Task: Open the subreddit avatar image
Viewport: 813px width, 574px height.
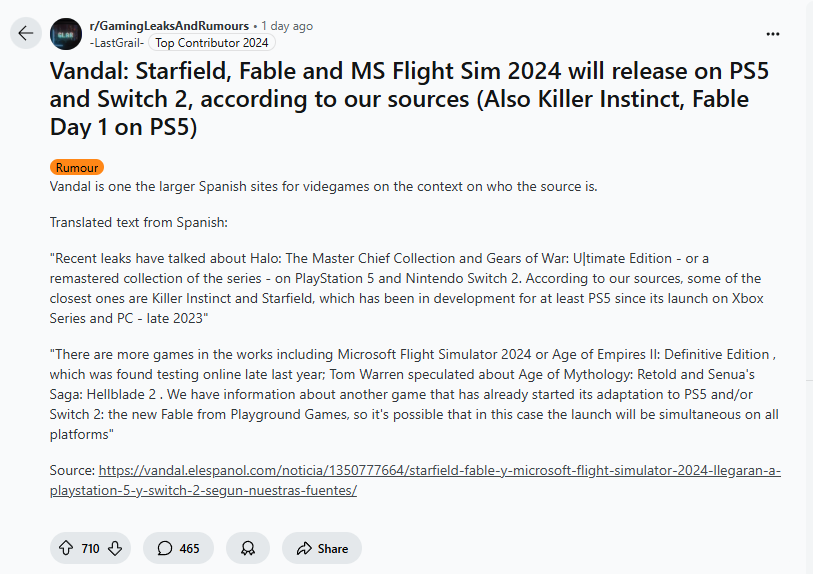Action: (x=66, y=33)
